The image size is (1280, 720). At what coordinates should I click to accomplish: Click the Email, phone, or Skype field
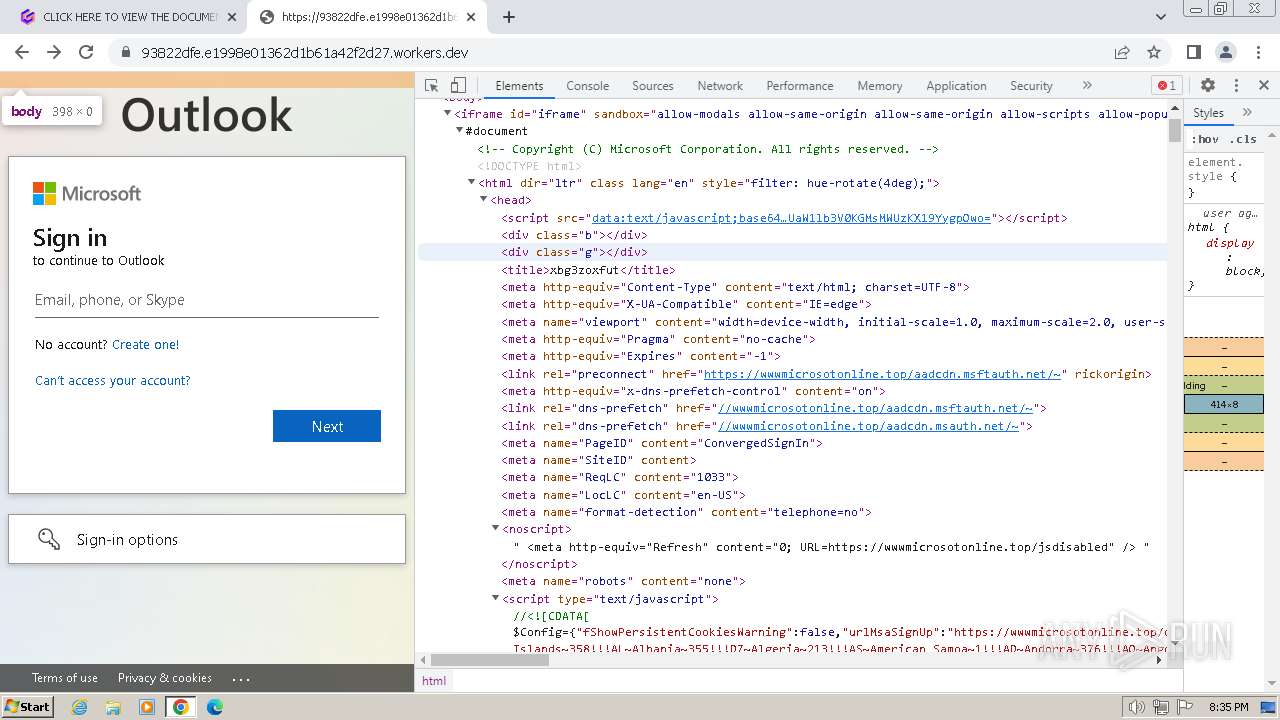tap(207, 300)
